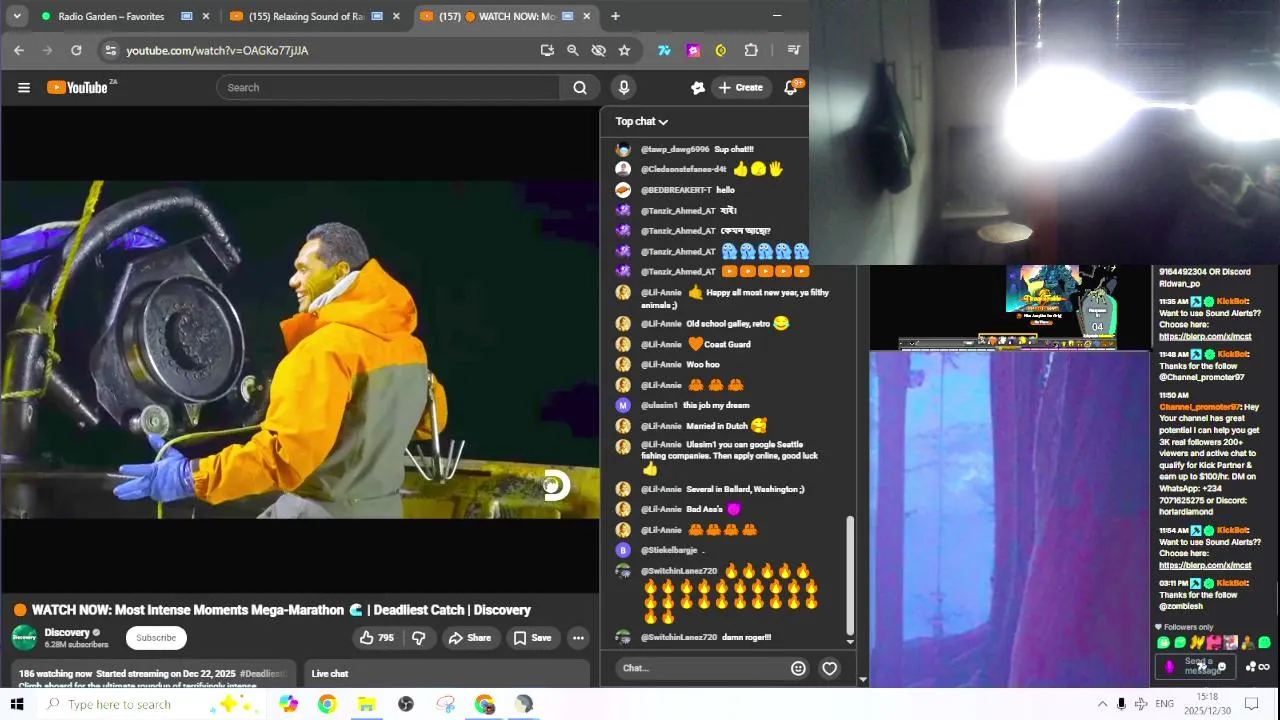Click the forward navigation arrow
The image size is (1280, 720).
click(x=47, y=50)
